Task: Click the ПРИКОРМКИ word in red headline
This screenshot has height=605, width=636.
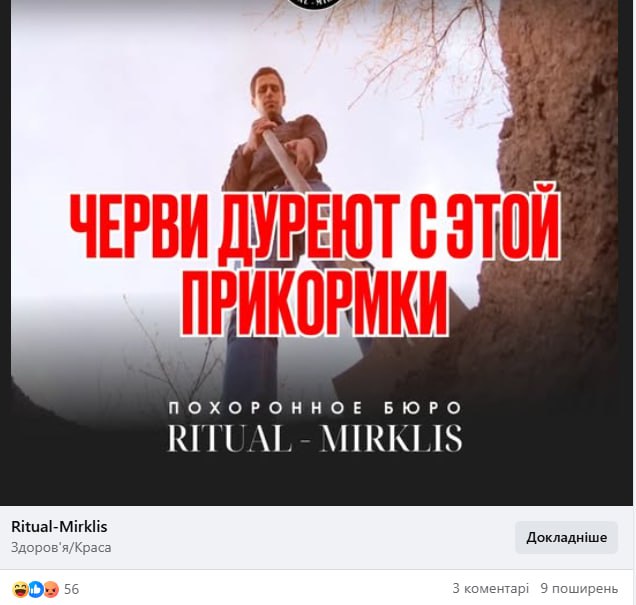Action: 315,302
